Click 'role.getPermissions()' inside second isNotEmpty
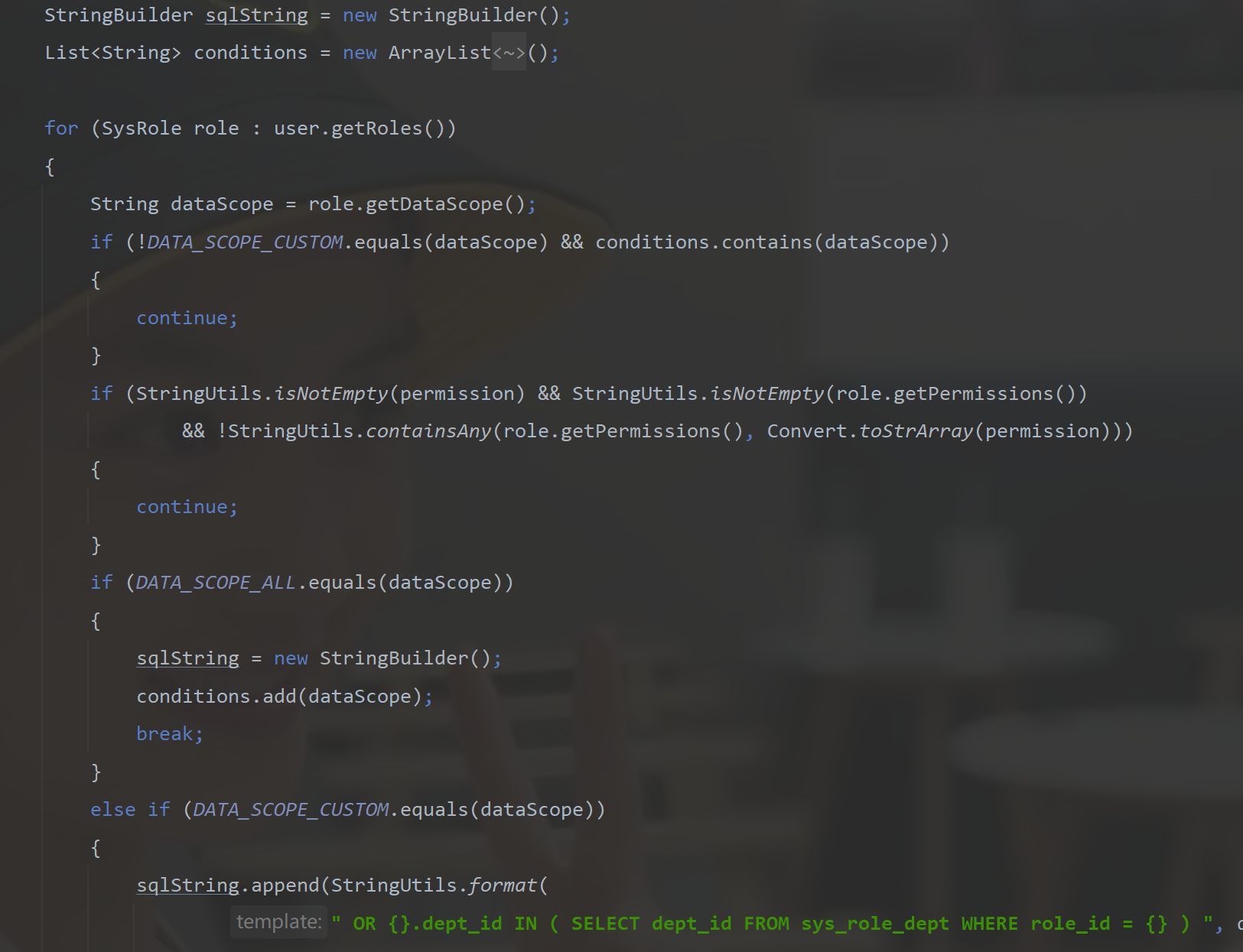The height and width of the screenshot is (952, 1243). point(955,394)
